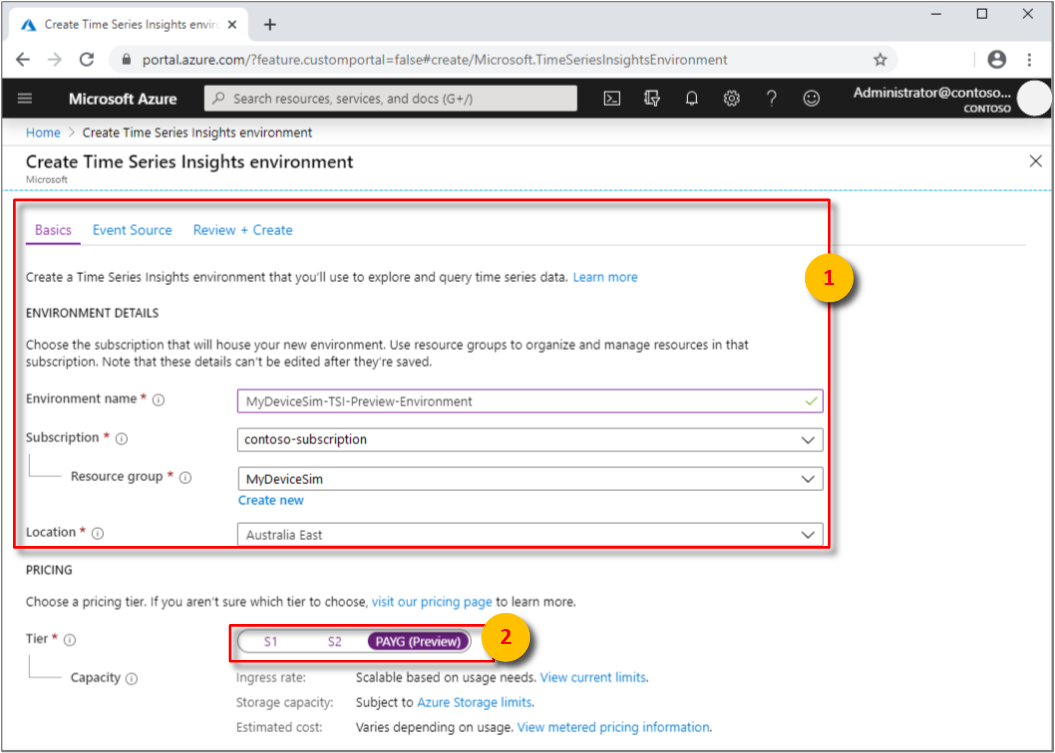
Task: Open View metered pricing information link
Action: 613,727
